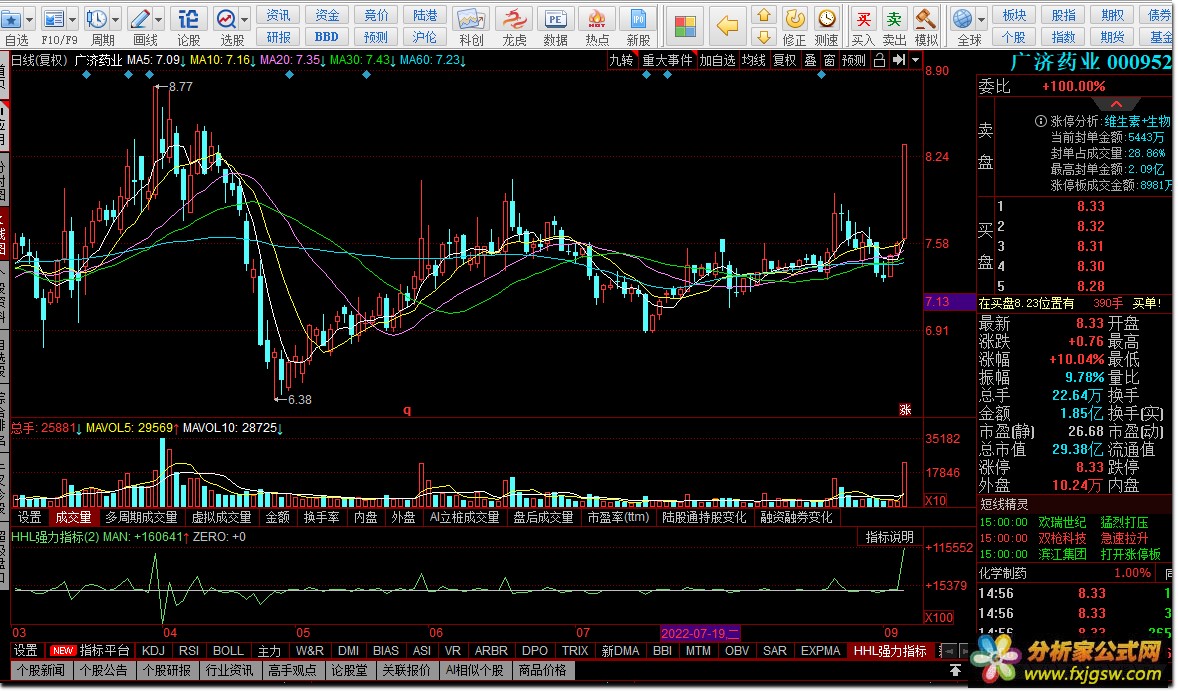1178x691 pixels.
Task: Switch to the OBV indicator tab
Action: (x=736, y=651)
